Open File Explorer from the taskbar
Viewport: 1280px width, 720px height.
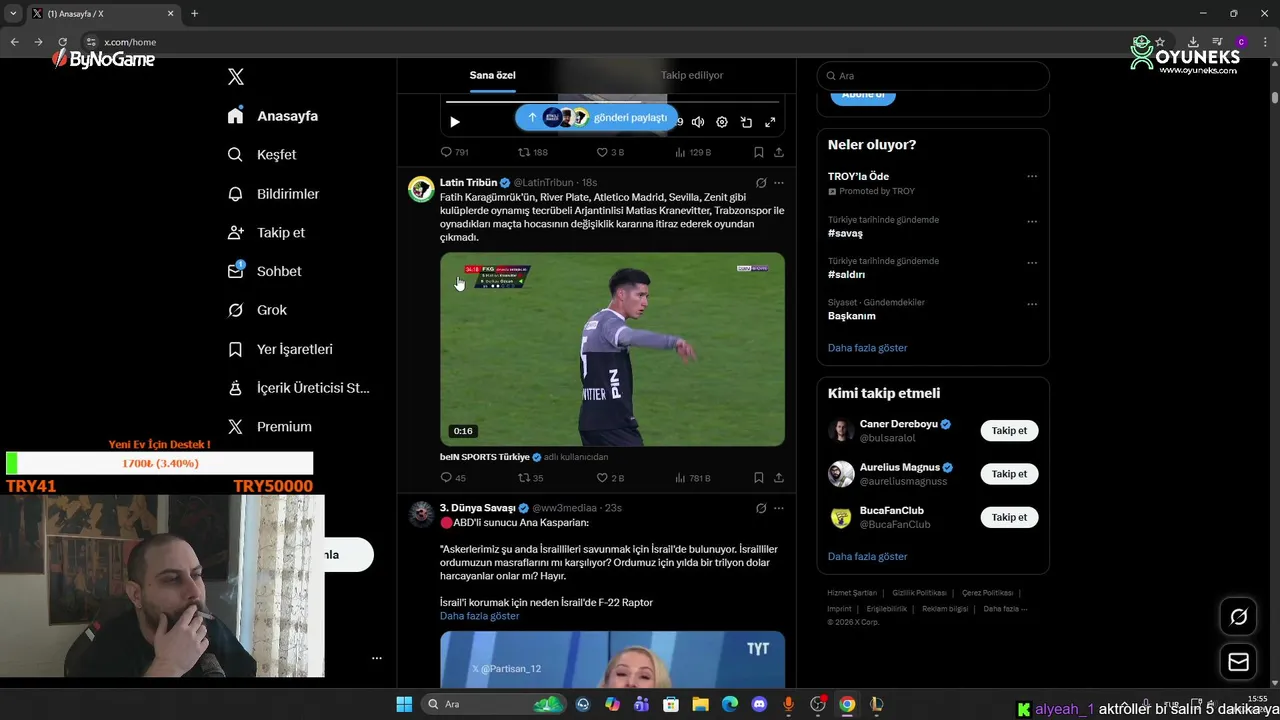(700, 704)
